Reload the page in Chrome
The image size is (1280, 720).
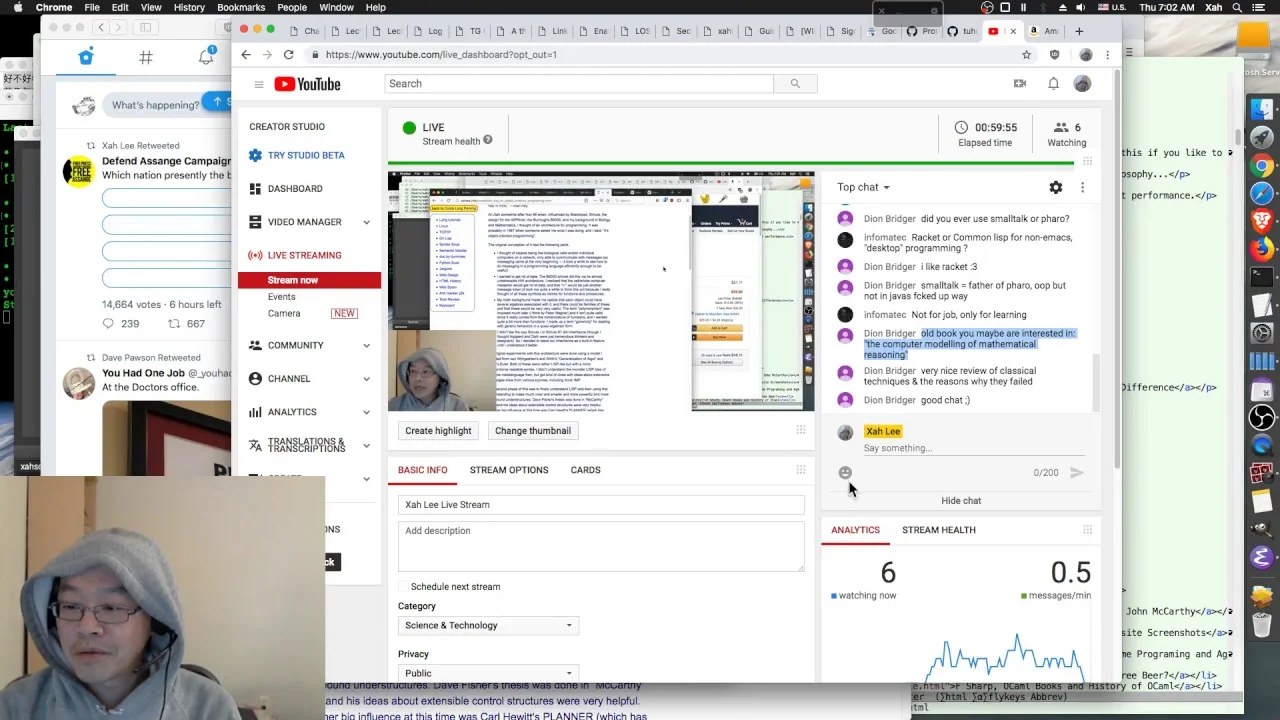tap(288, 55)
